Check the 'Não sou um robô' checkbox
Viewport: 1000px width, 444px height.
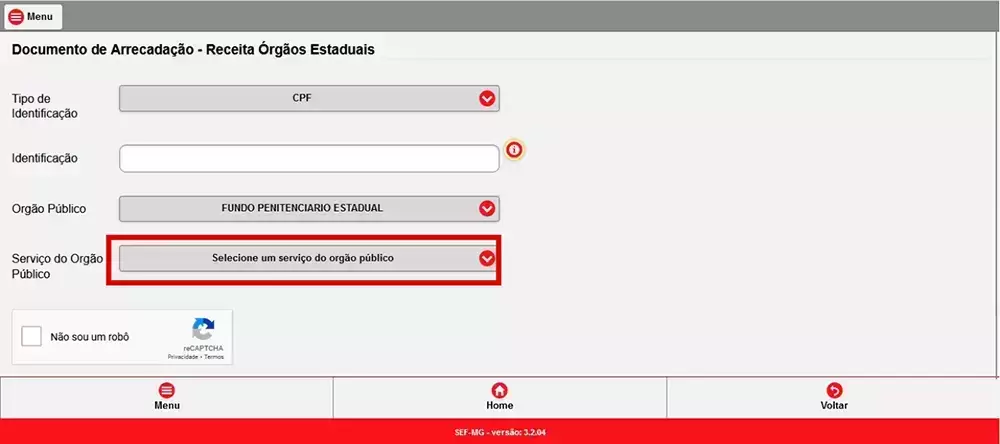click(32, 337)
